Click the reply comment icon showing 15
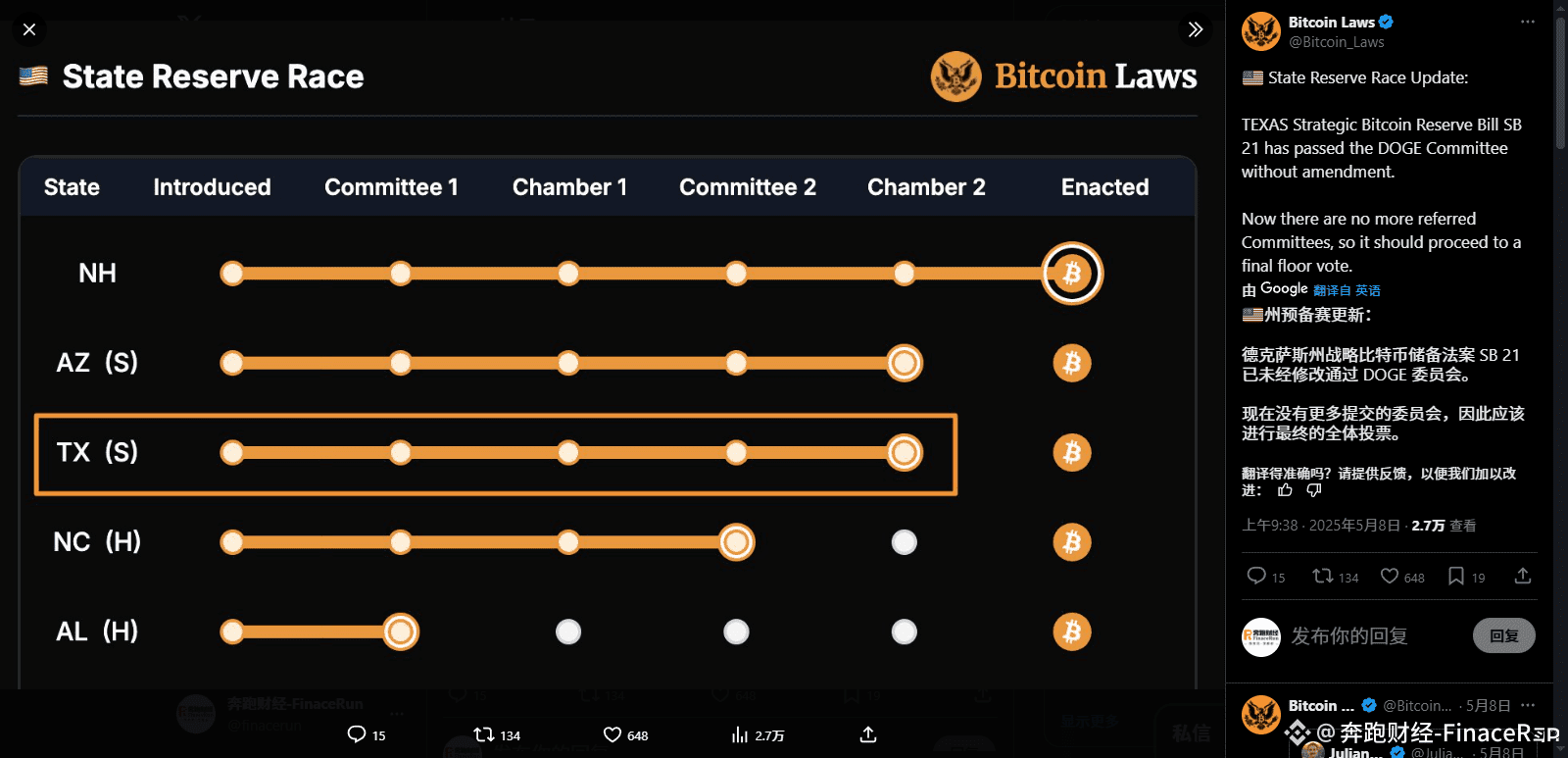The height and width of the screenshot is (758, 1568). [1256, 577]
